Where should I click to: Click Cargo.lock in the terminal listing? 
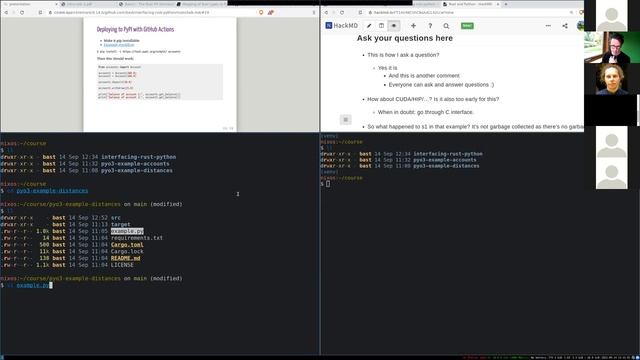[x=127, y=251]
